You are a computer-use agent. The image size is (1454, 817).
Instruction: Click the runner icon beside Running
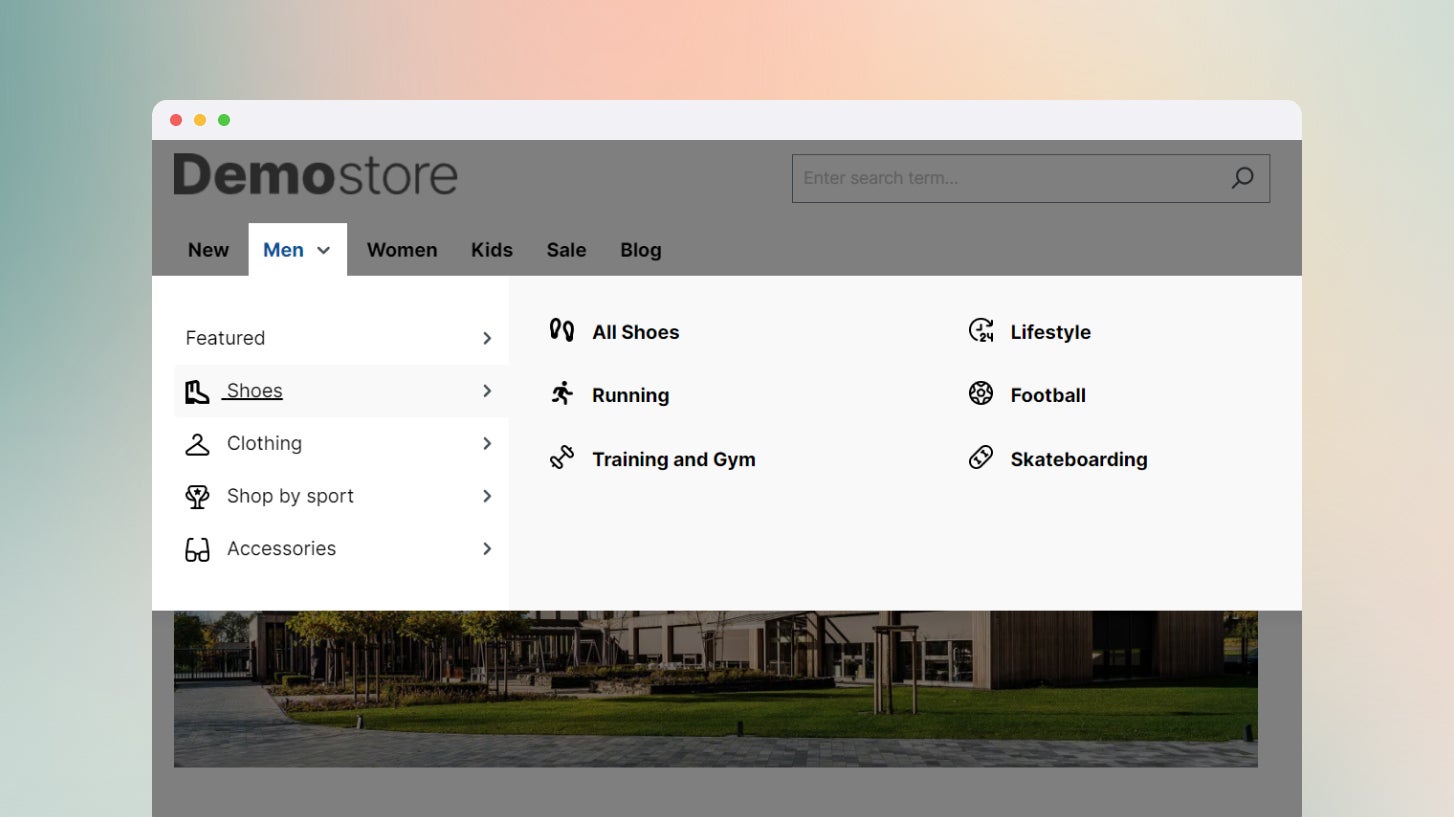562,393
